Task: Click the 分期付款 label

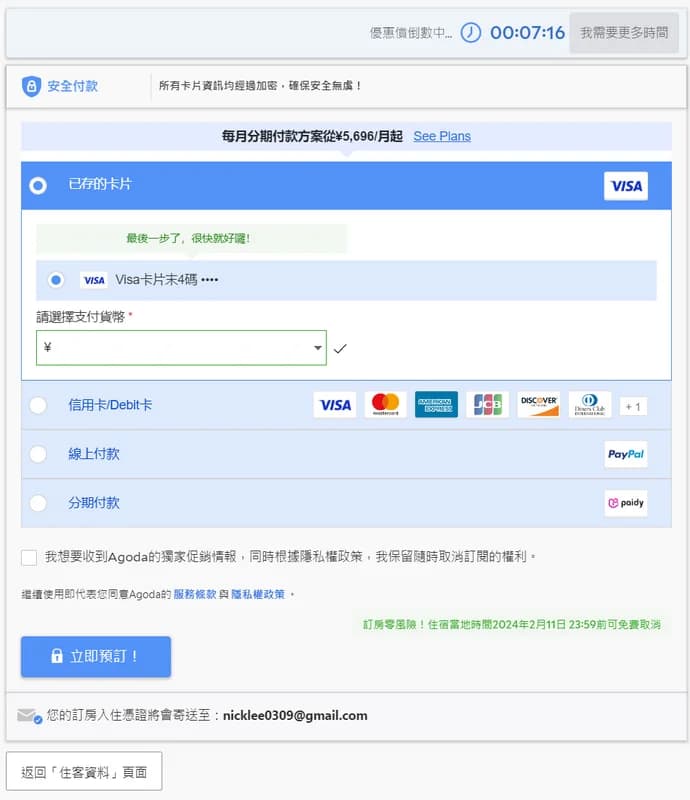Action: pos(94,503)
